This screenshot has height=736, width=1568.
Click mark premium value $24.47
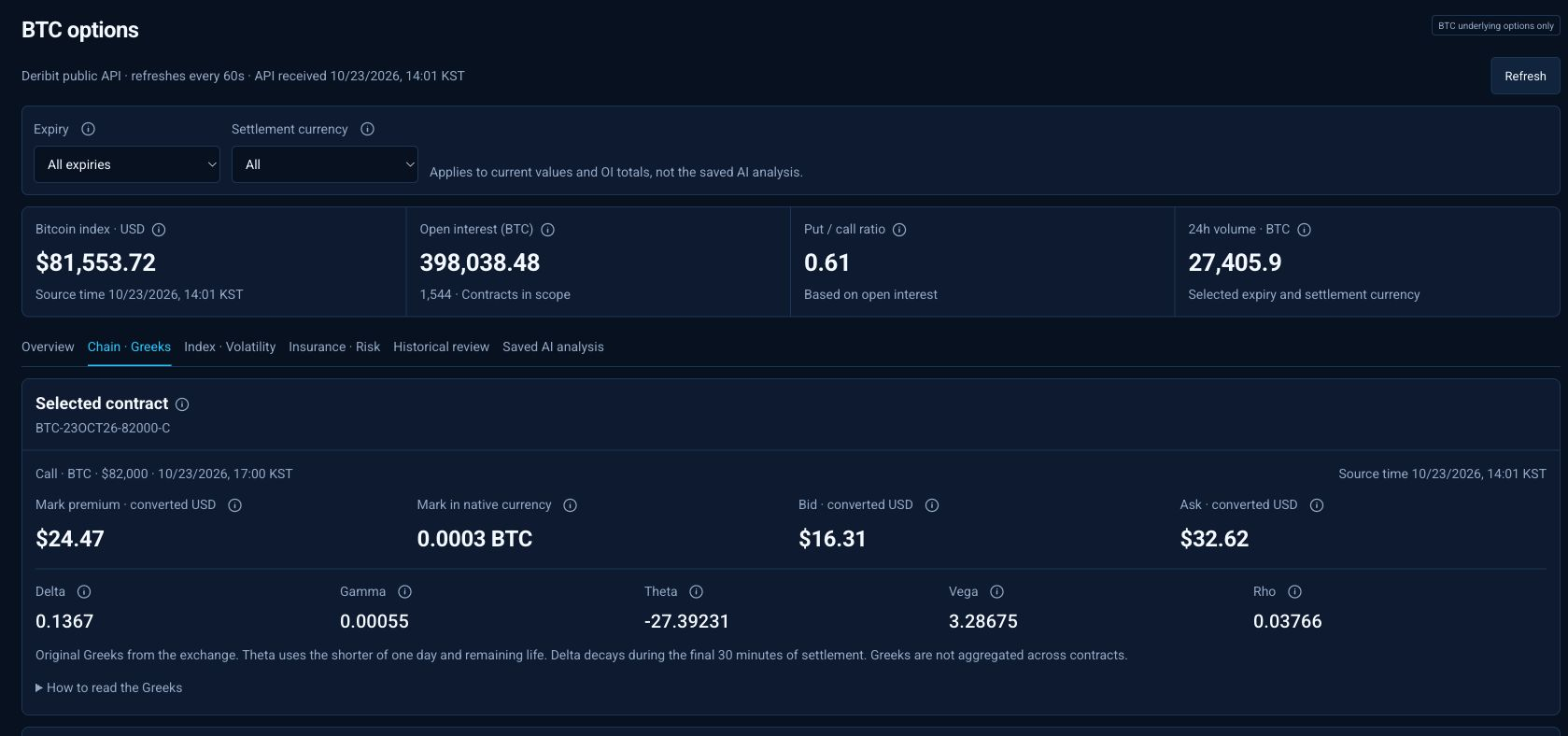pyautogui.click(x=70, y=539)
